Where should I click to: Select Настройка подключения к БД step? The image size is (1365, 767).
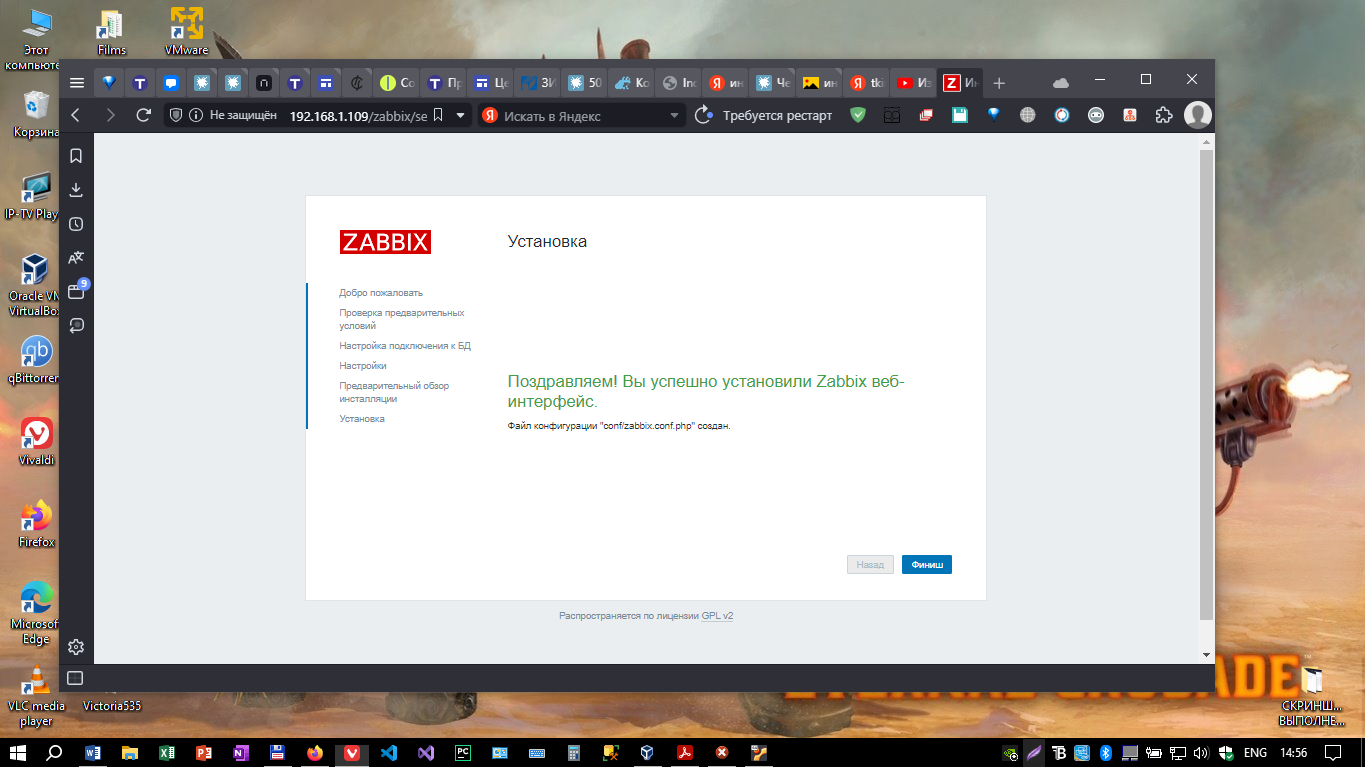click(x=405, y=346)
